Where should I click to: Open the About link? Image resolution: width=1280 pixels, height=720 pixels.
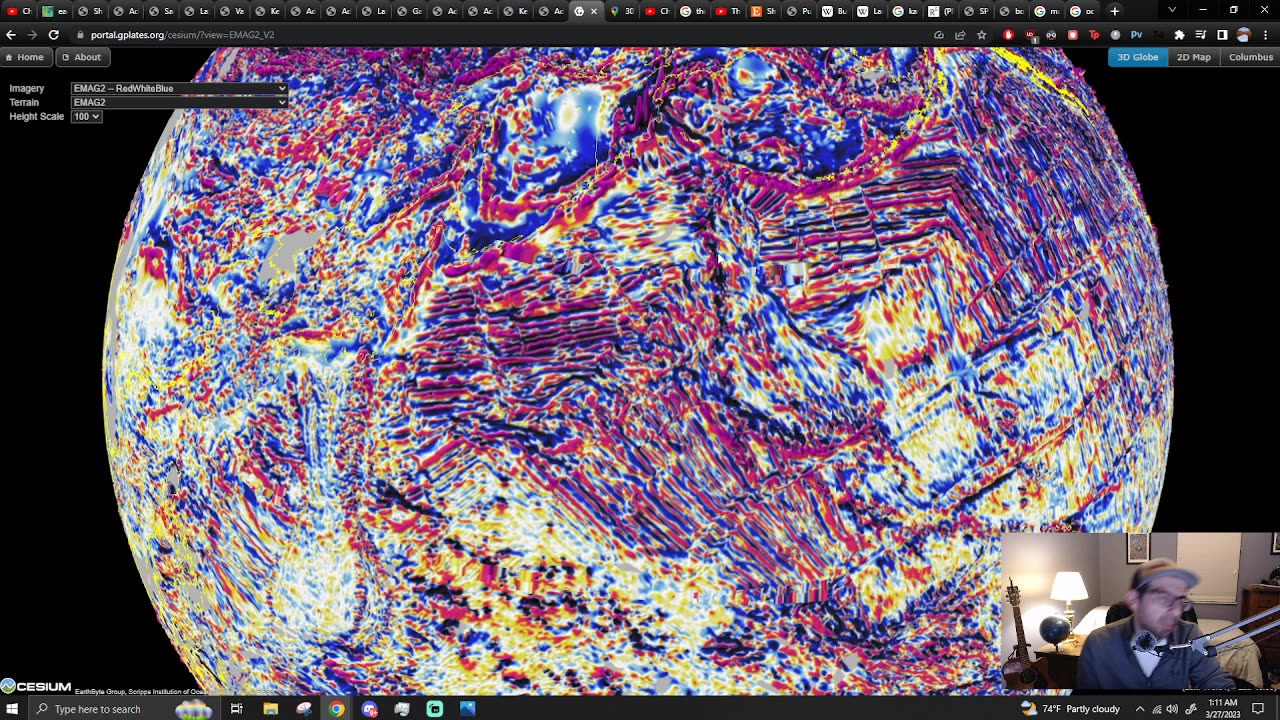81,57
